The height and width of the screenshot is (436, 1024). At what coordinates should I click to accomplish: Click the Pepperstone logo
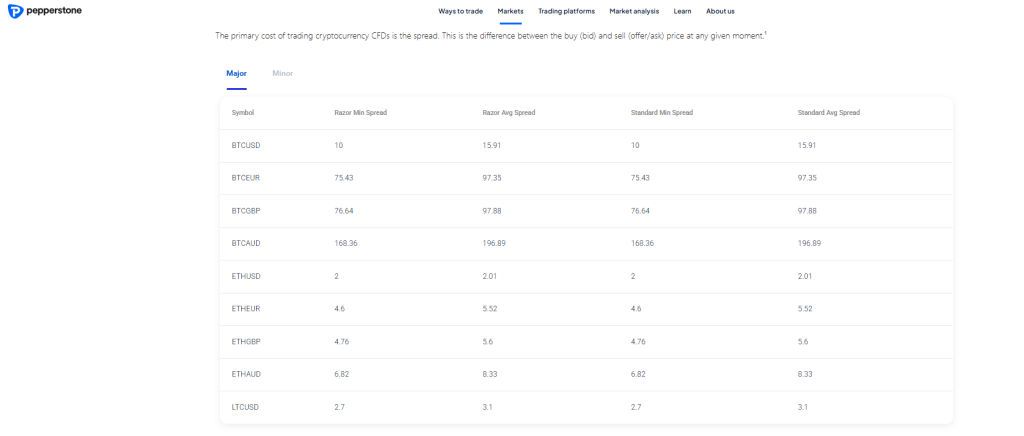coord(44,11)
